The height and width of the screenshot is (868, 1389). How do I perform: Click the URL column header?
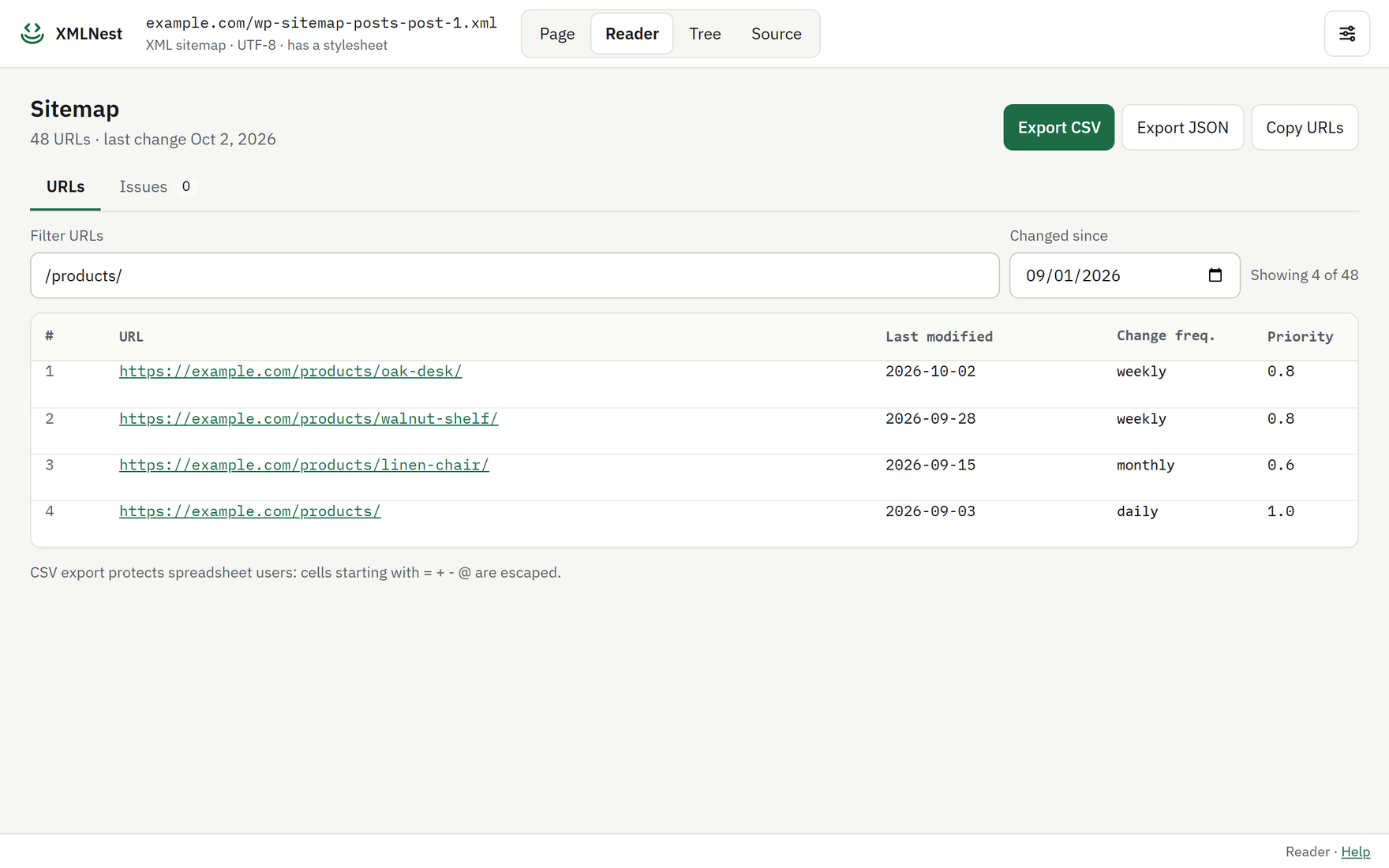[131, 337]
